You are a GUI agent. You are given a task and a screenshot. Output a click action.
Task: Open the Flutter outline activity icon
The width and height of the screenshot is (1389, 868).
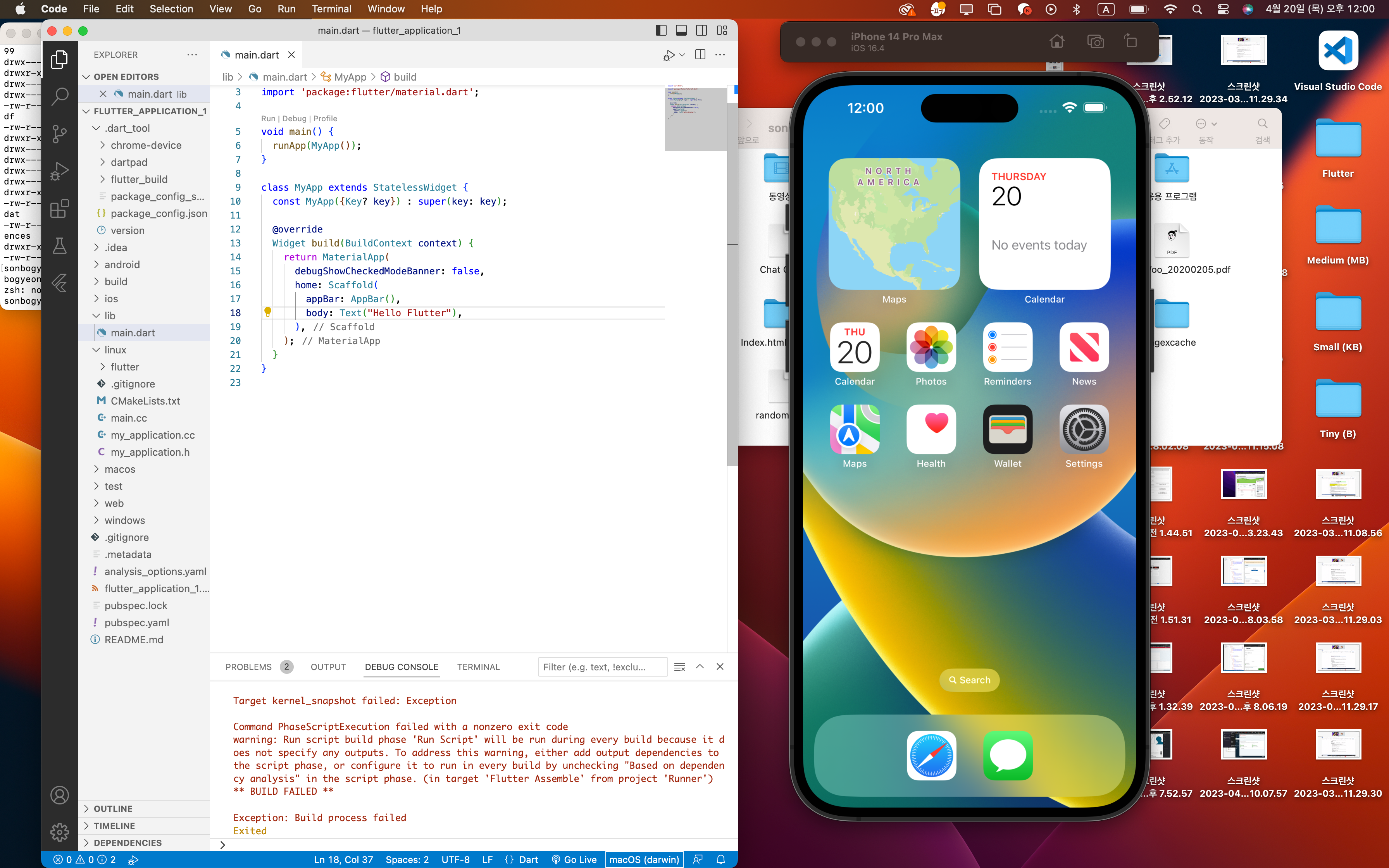pos(60,283)
